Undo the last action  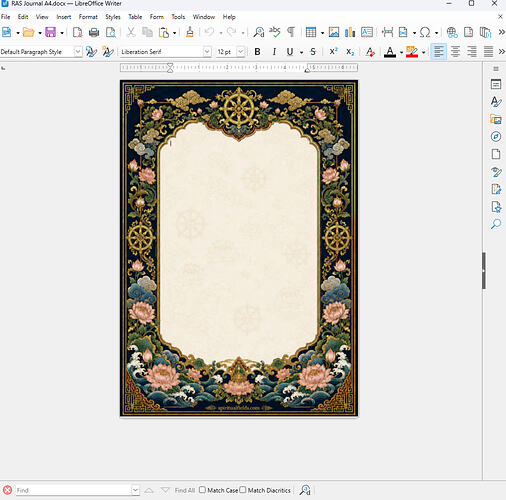click(209, 32)
